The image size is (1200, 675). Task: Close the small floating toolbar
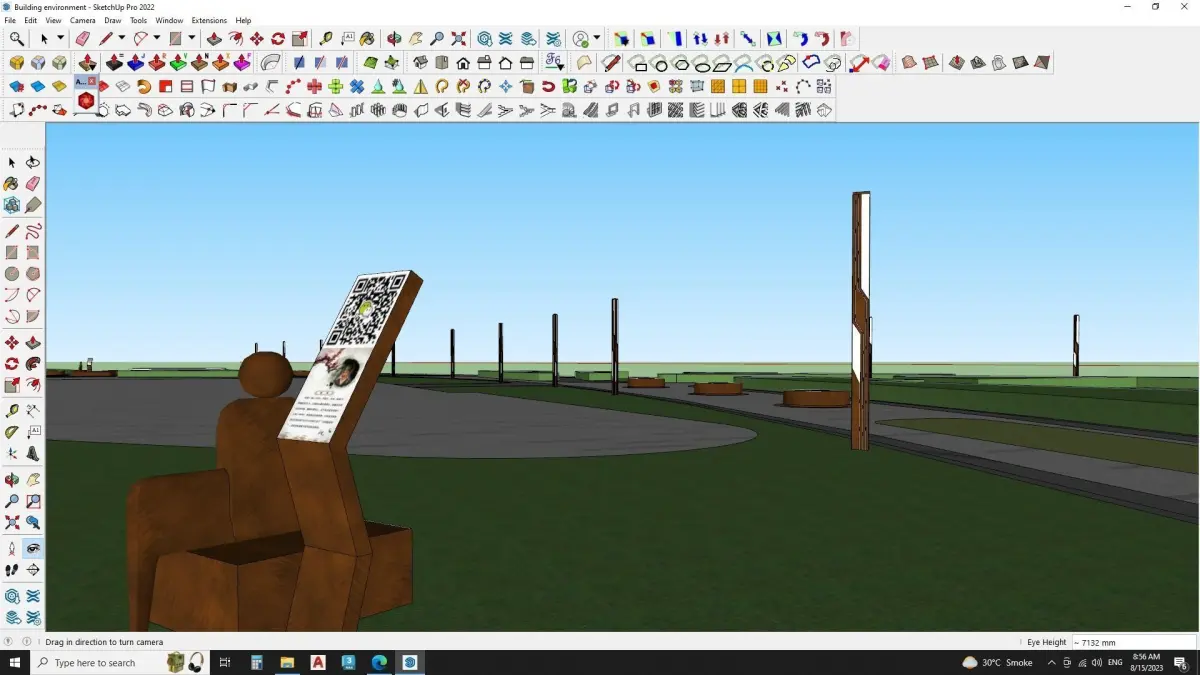tap(93, 80)
